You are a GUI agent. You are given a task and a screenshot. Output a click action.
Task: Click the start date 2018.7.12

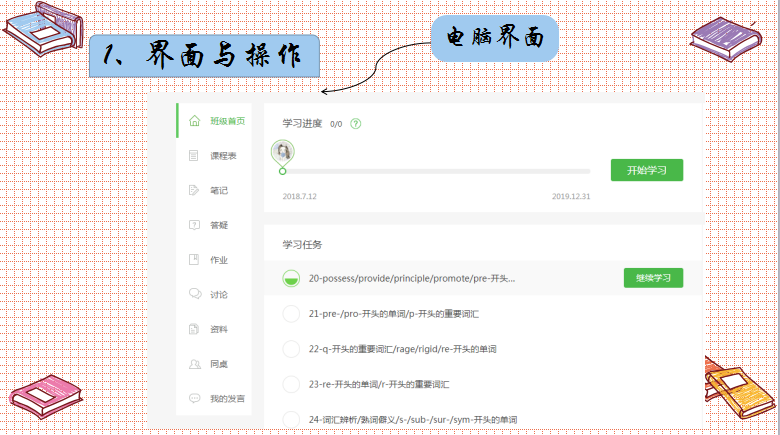tap(299, 196)
